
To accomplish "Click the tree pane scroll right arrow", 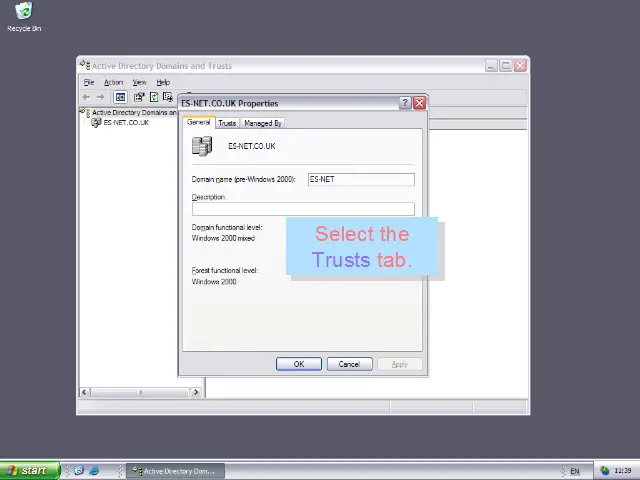I will pos(196,392).
